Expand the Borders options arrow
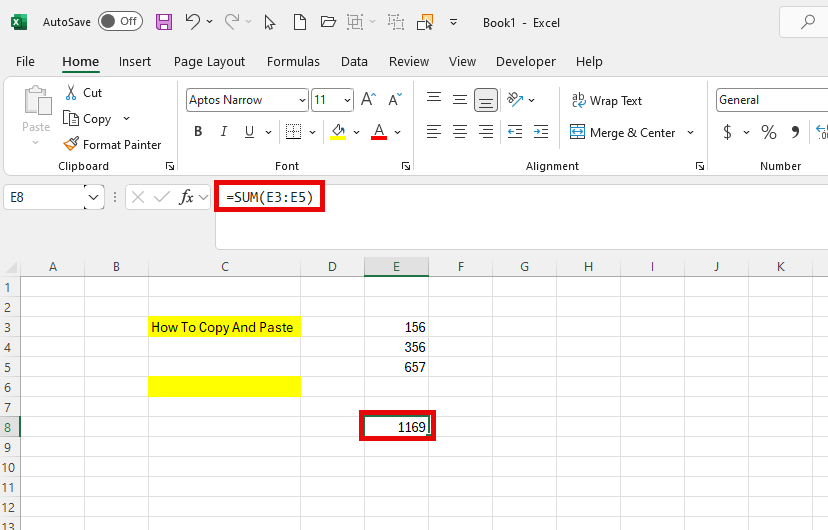 312,132
